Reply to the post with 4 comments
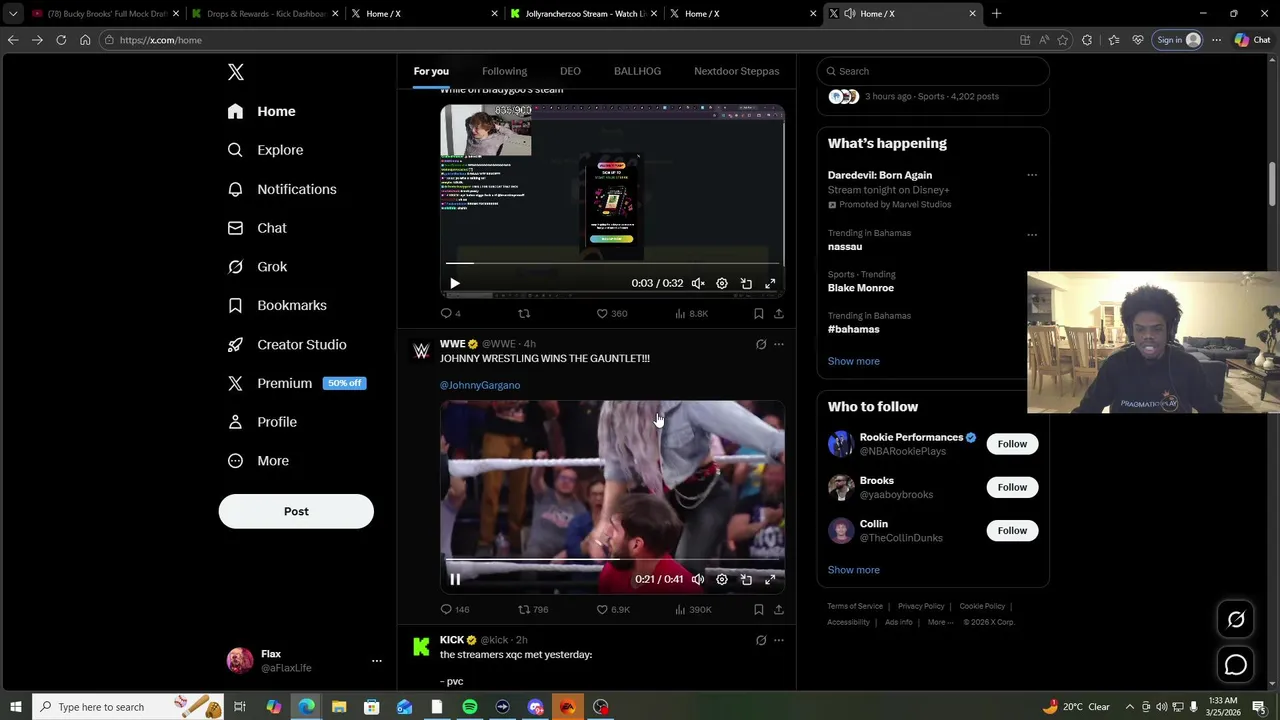1280x720 pixels. (x=450, y=314)
